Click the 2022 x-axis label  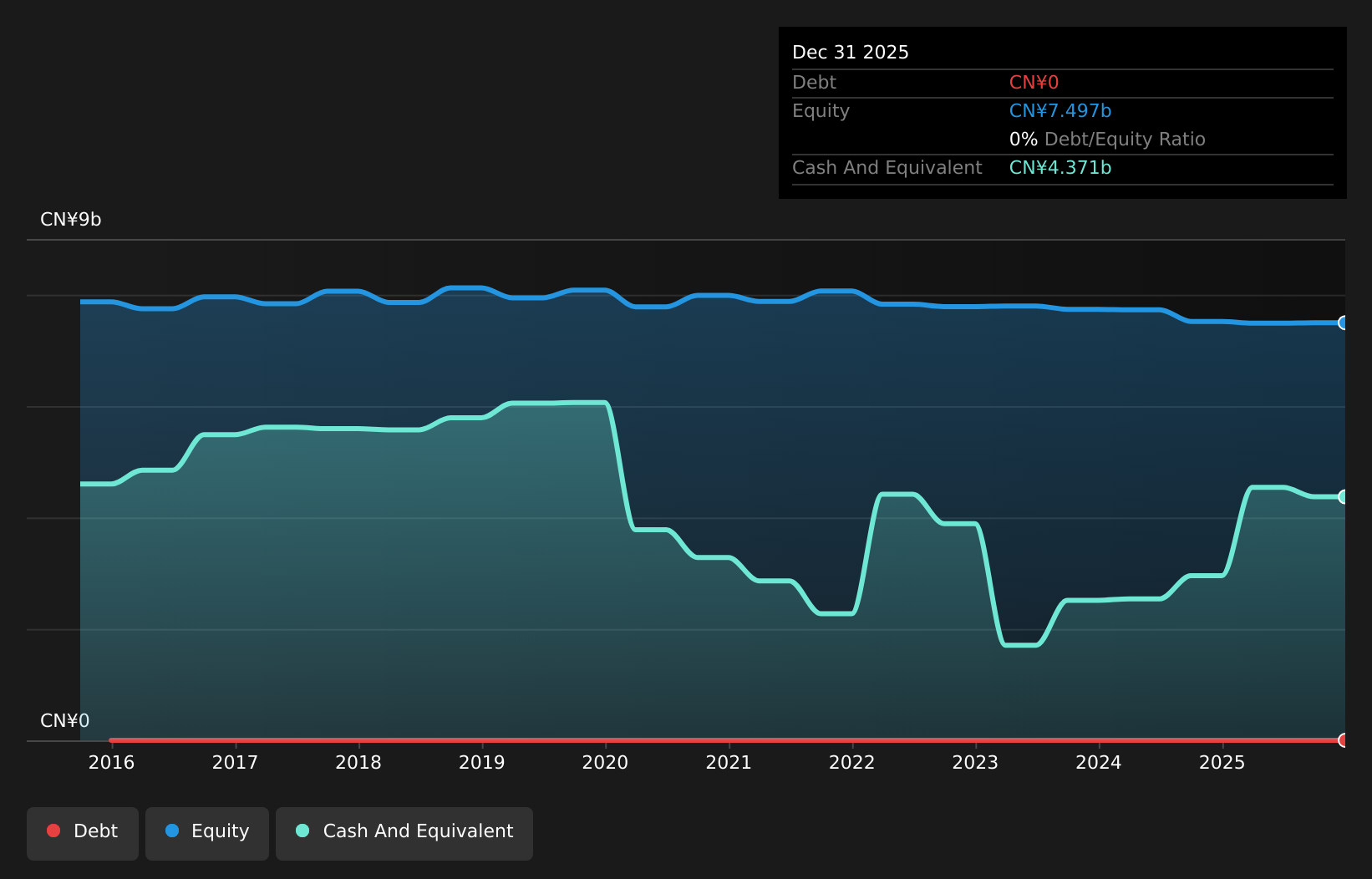tap(852, 762)
